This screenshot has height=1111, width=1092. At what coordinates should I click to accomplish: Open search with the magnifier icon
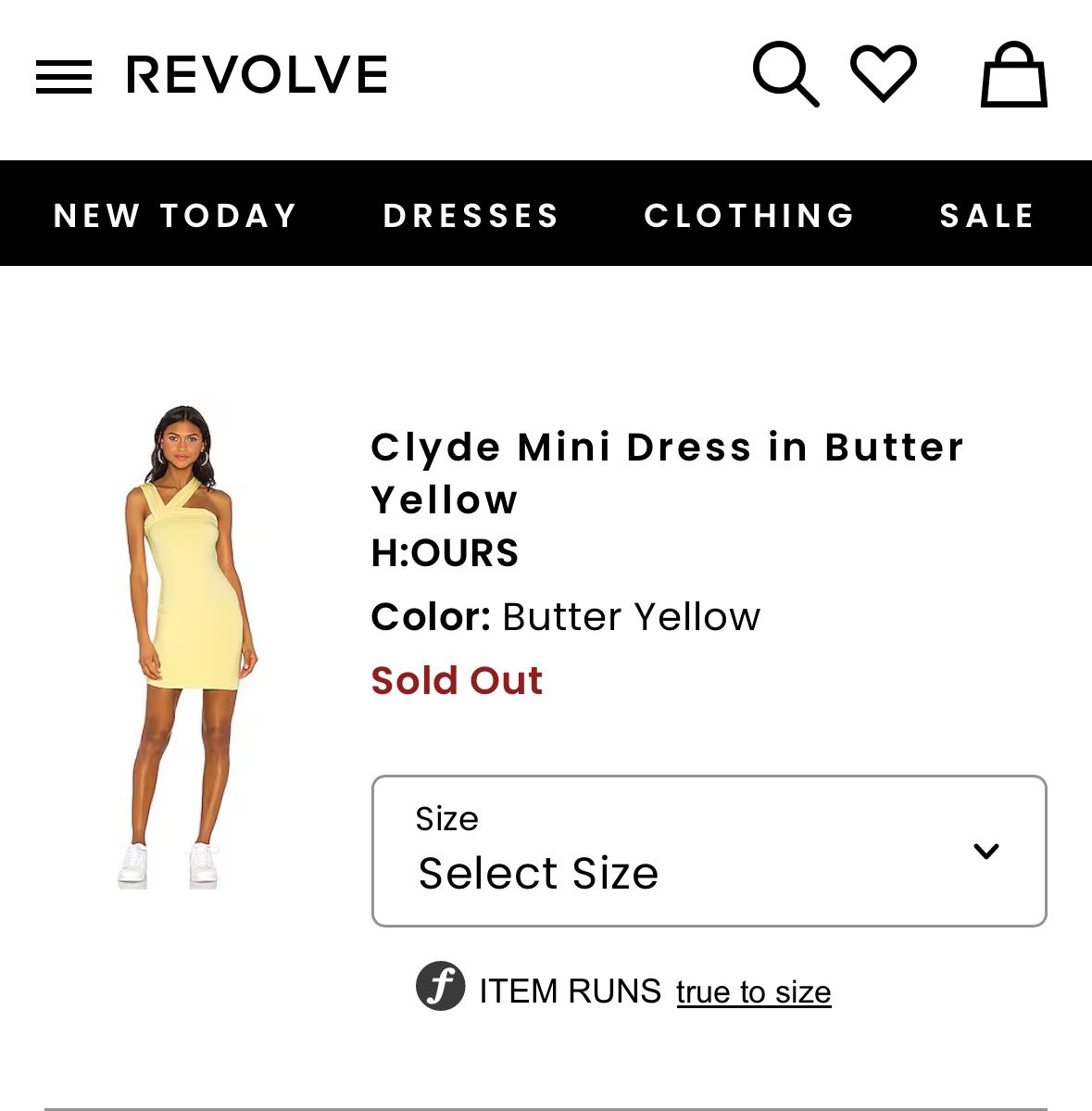pyautogui.click(x=785, y=73)
